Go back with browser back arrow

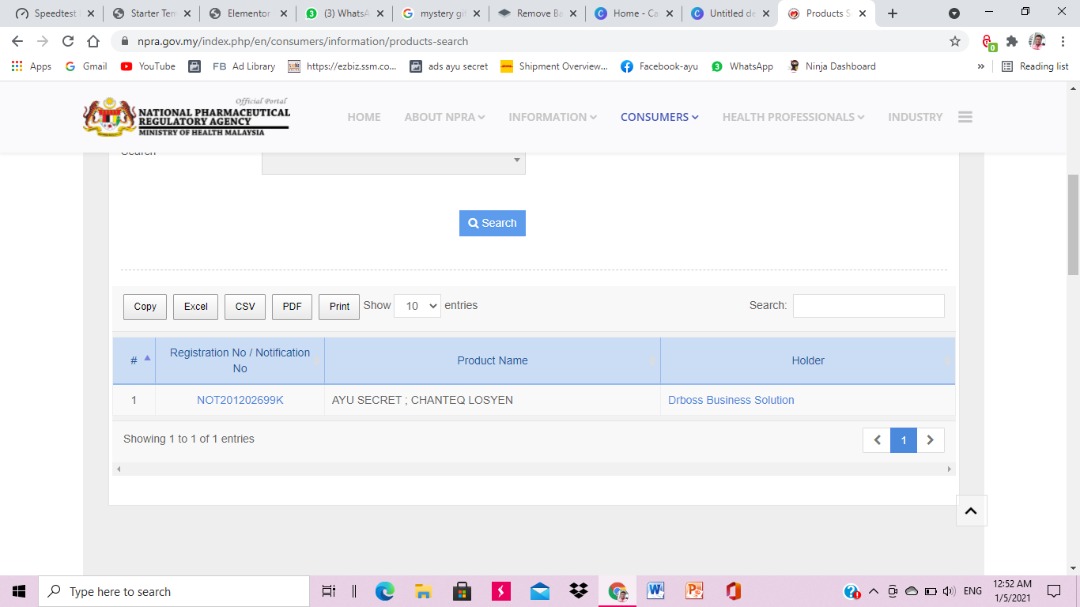[x=17, y=41]
